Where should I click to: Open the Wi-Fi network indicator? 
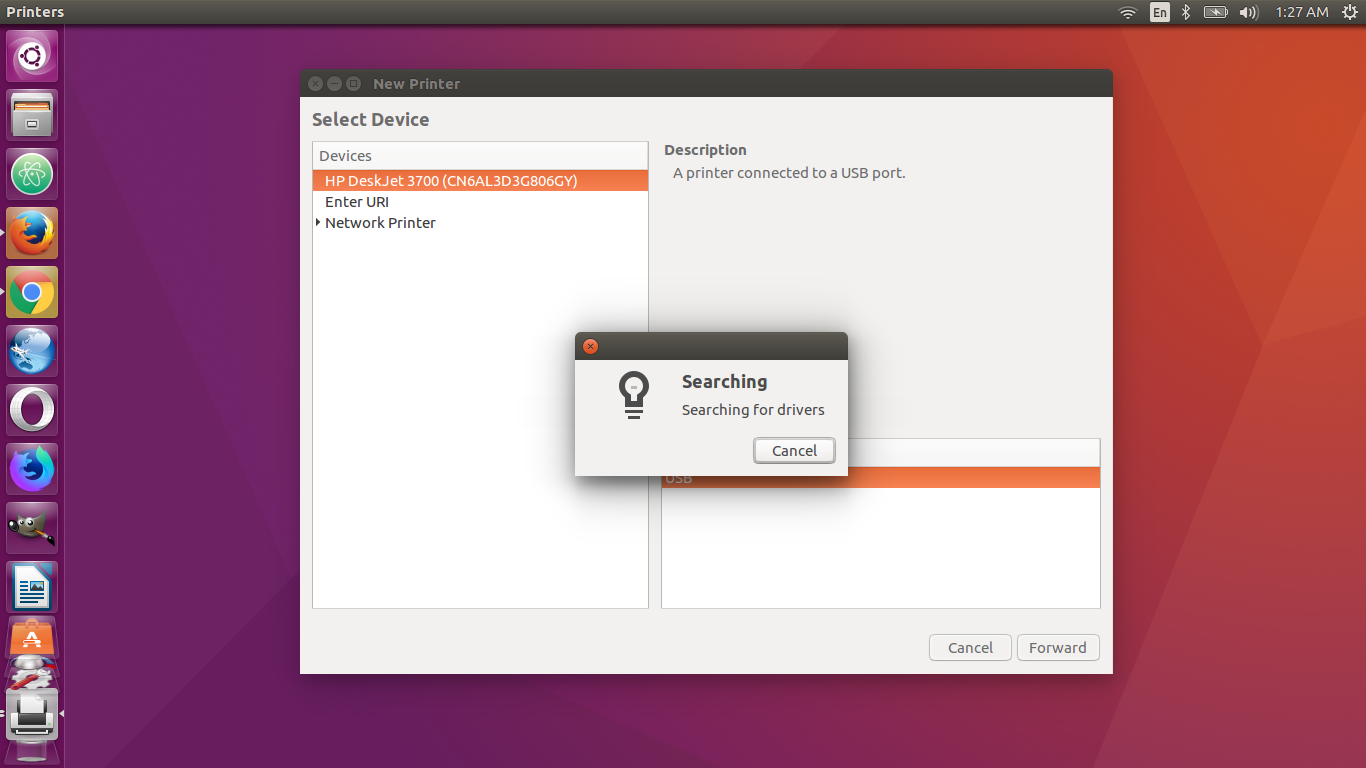[1128, 12]
